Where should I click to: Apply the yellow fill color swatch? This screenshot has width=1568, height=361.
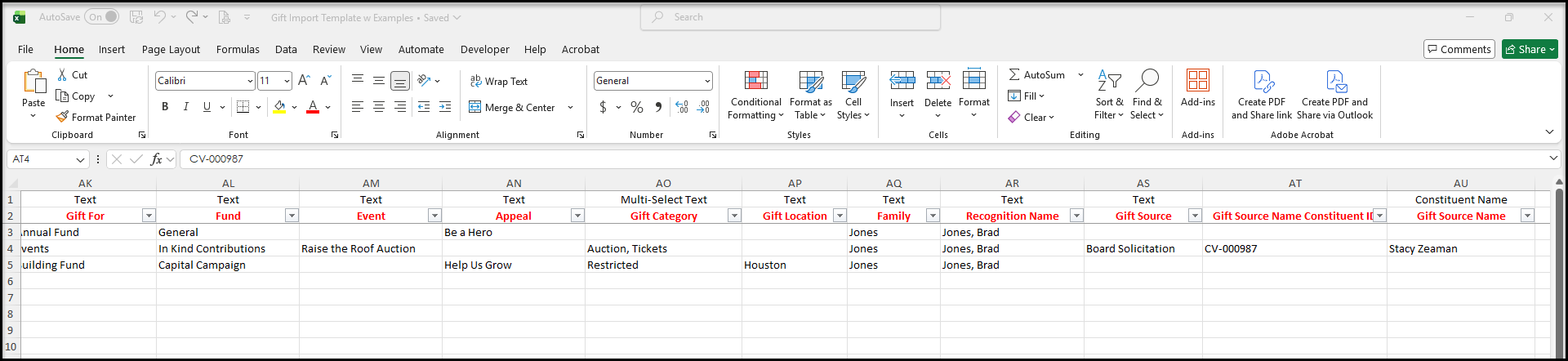pos(279,107)
